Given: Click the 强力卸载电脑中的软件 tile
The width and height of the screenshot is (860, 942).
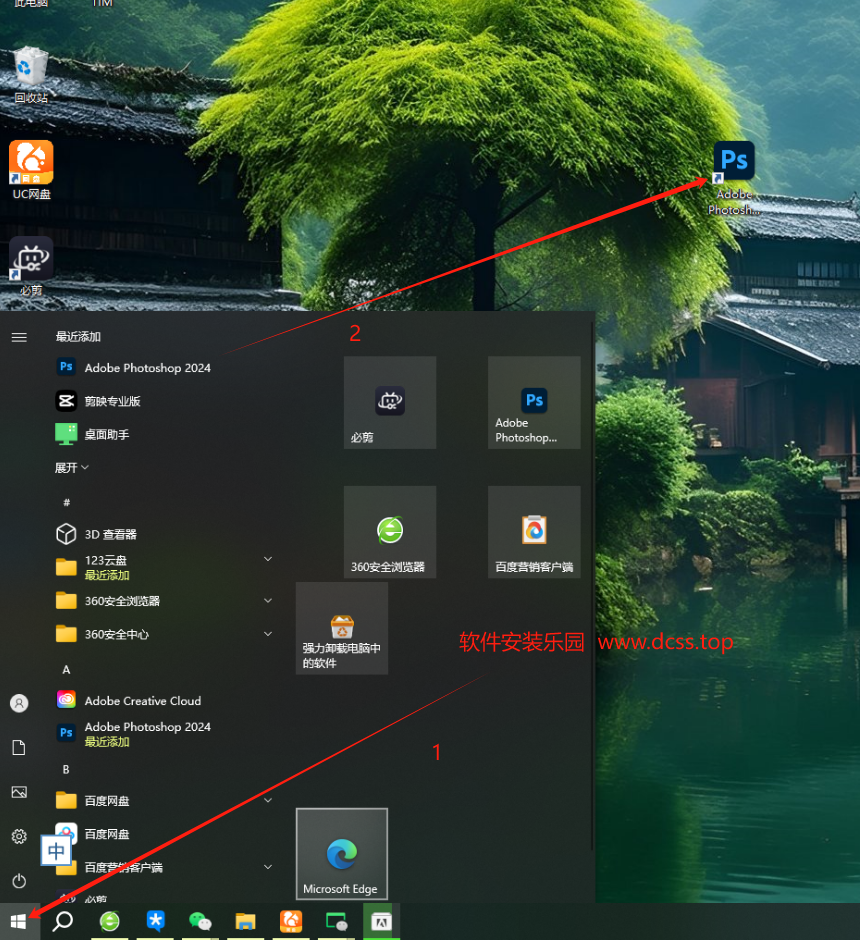Looking at the screenshot, I should 341,628.
